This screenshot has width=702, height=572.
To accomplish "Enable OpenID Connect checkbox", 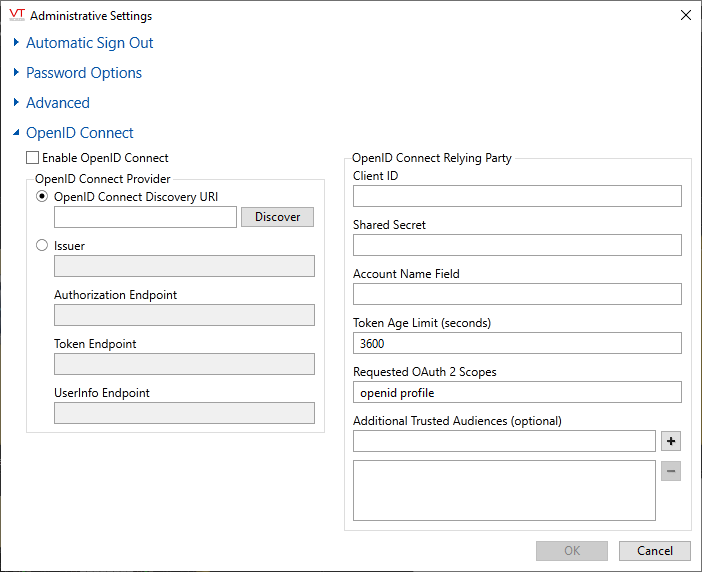I will click(33, 158).
